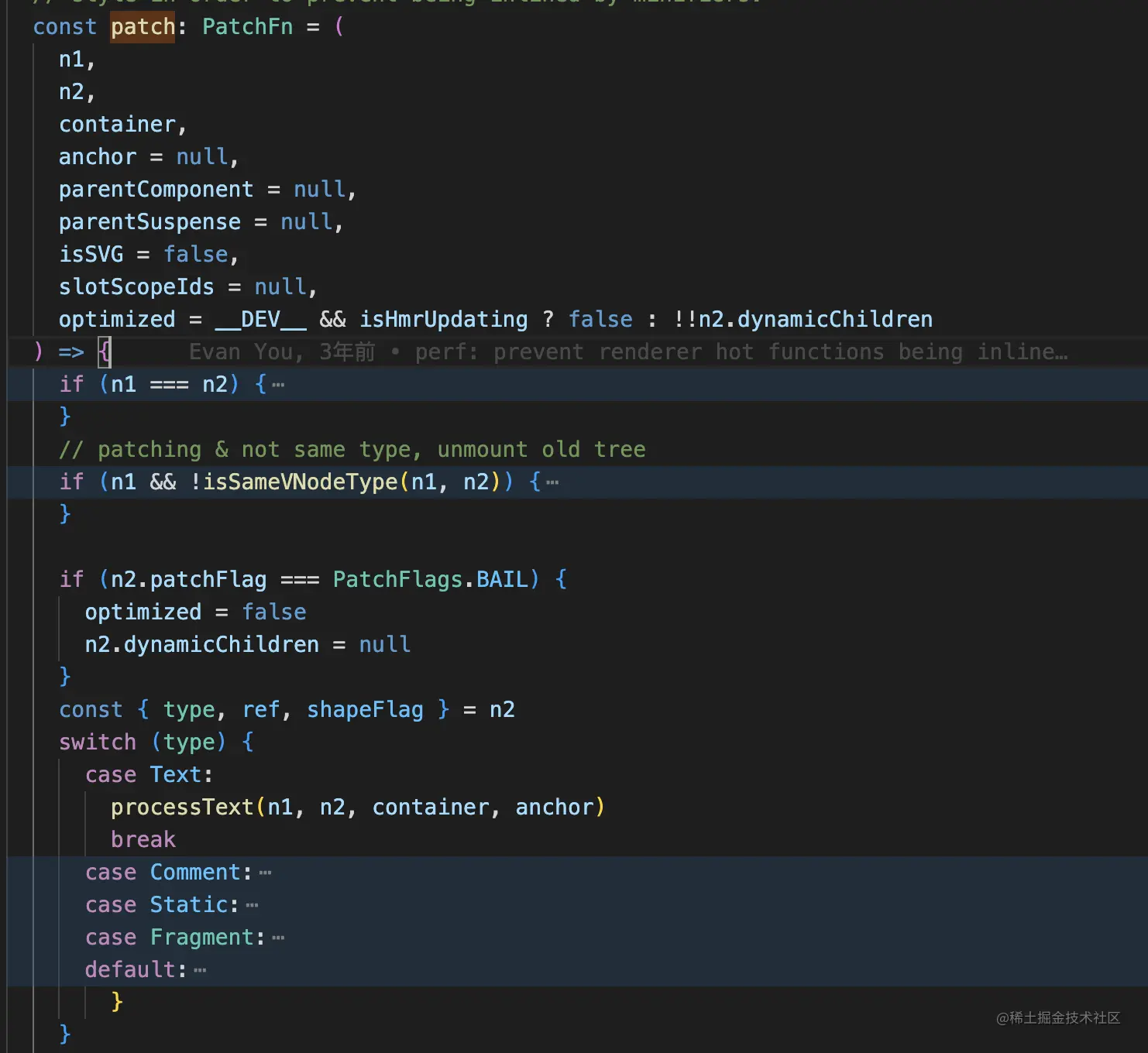Click the isSameVNodeType function call
The image size is (1148, 1053).
[300, 482]
